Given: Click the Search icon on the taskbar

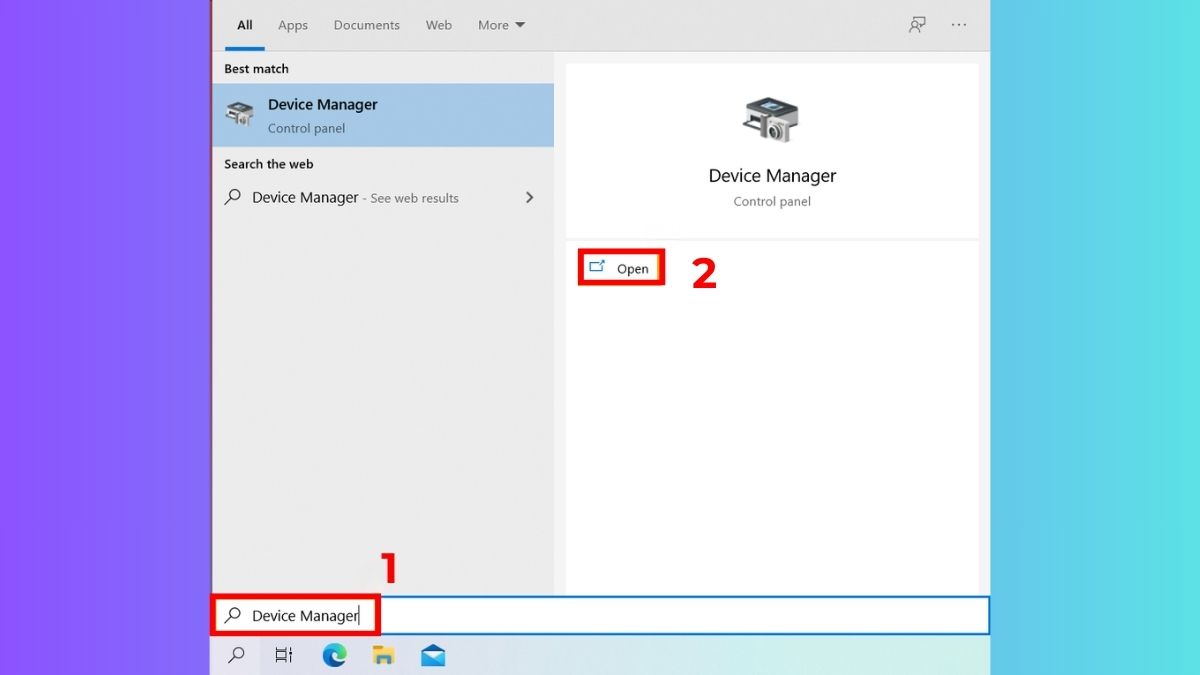Looking at the screenshot, I should click(236, 655).
